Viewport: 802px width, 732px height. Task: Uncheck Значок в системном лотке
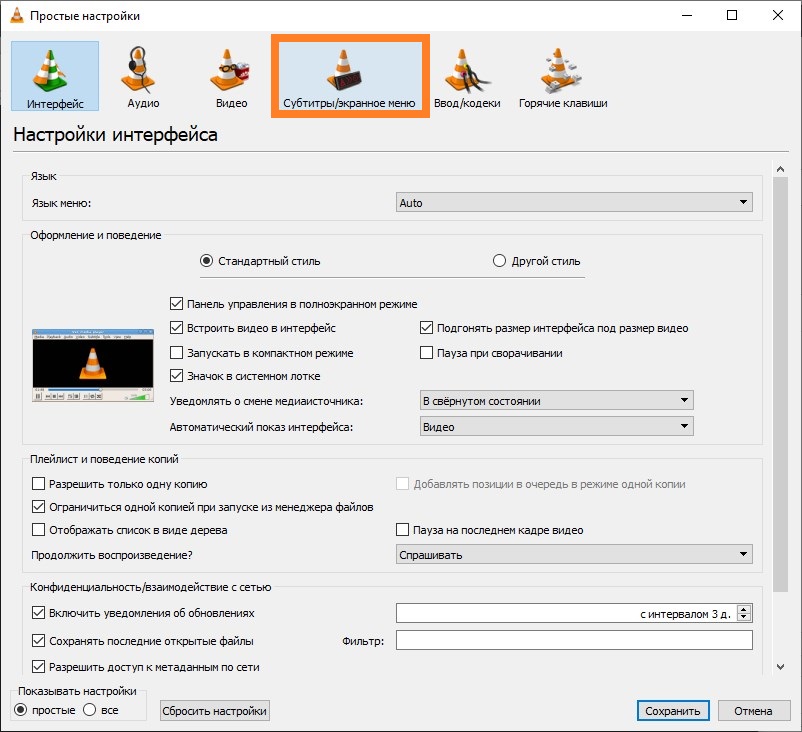click(x=178, y=377)
